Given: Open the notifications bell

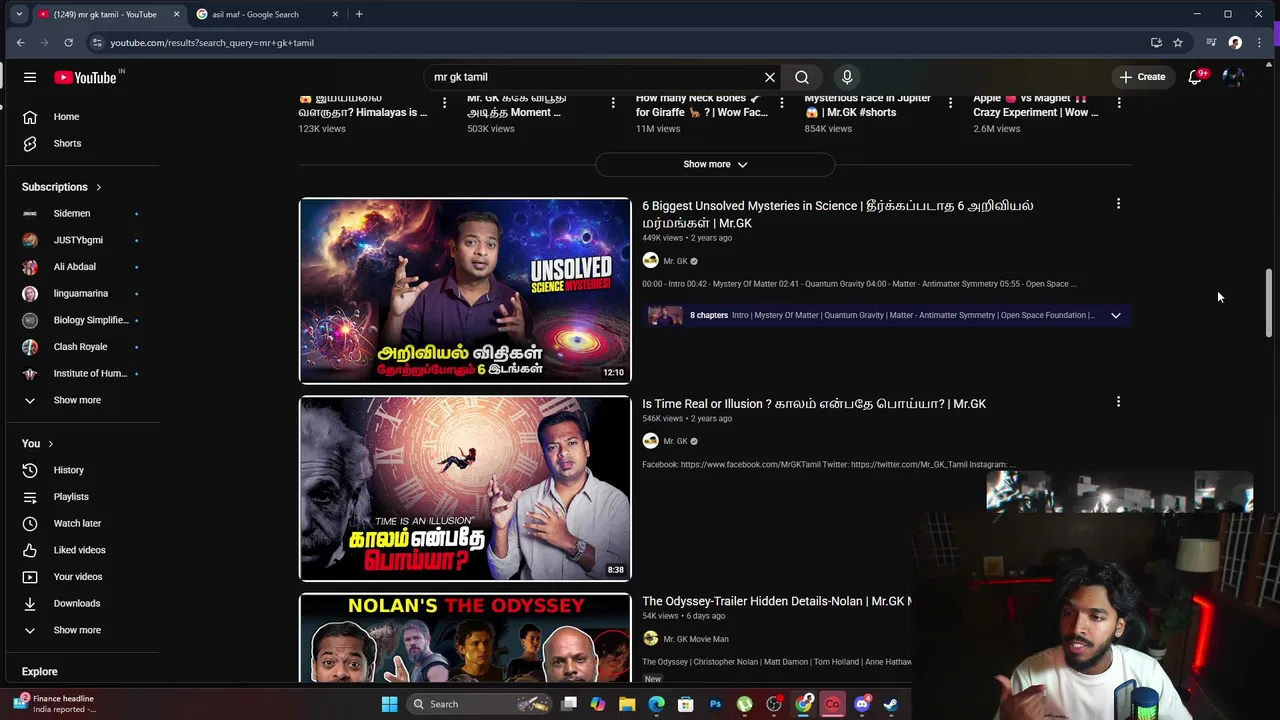Looking at the screenshot, I should tap(1195, 77).
